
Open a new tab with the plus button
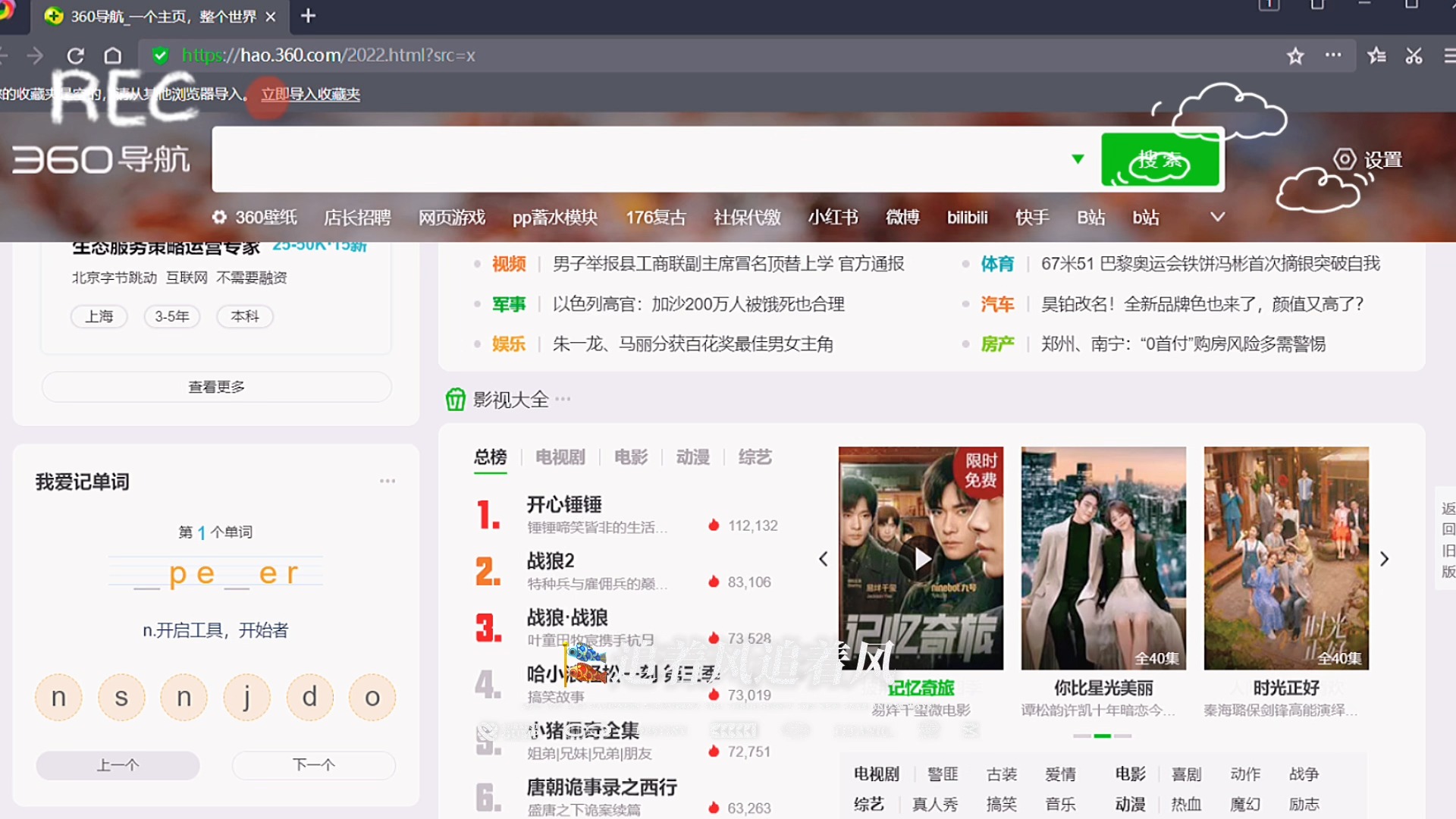point(308,16)
